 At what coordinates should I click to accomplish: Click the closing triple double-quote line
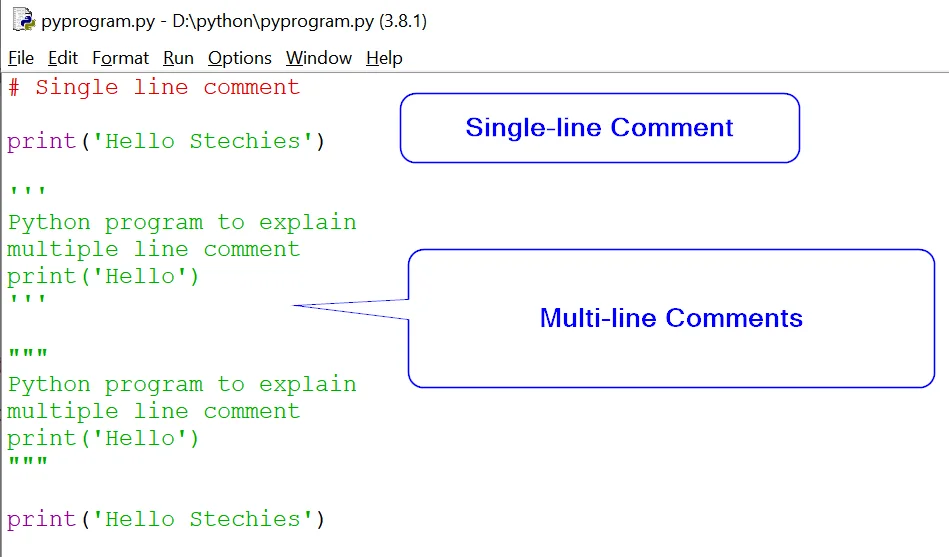click(27, 464)
